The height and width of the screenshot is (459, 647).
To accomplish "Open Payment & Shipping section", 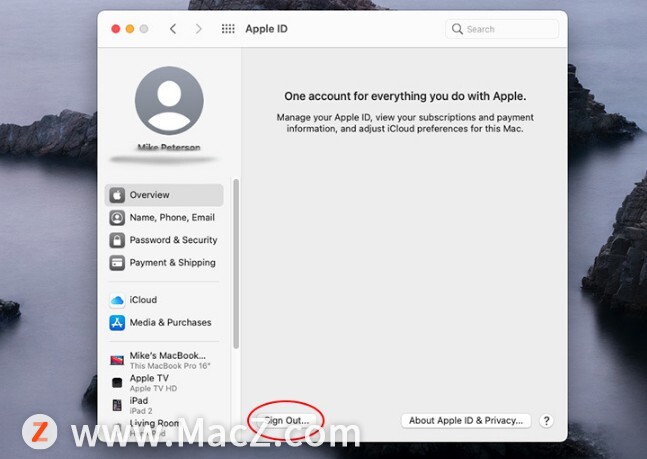I will pyautogui.click(x=164, y=263).
